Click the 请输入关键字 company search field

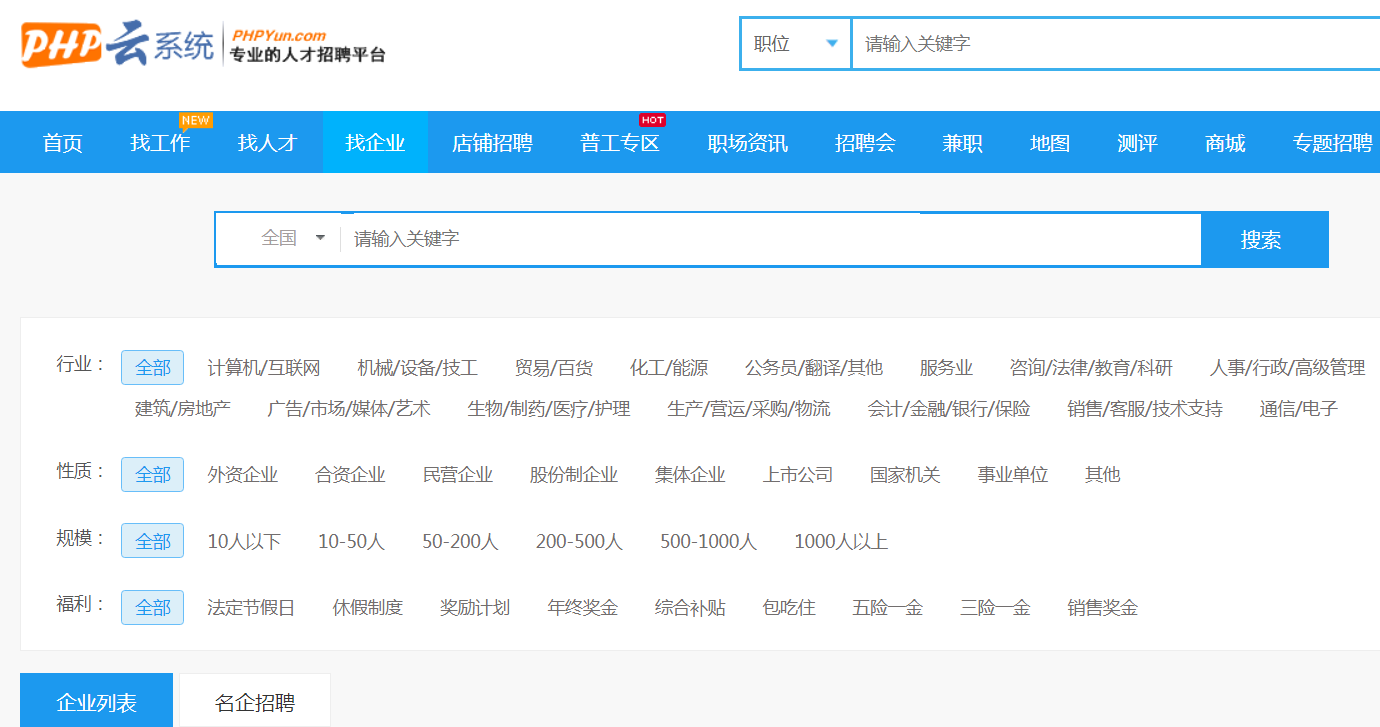[x=700, y=239]
